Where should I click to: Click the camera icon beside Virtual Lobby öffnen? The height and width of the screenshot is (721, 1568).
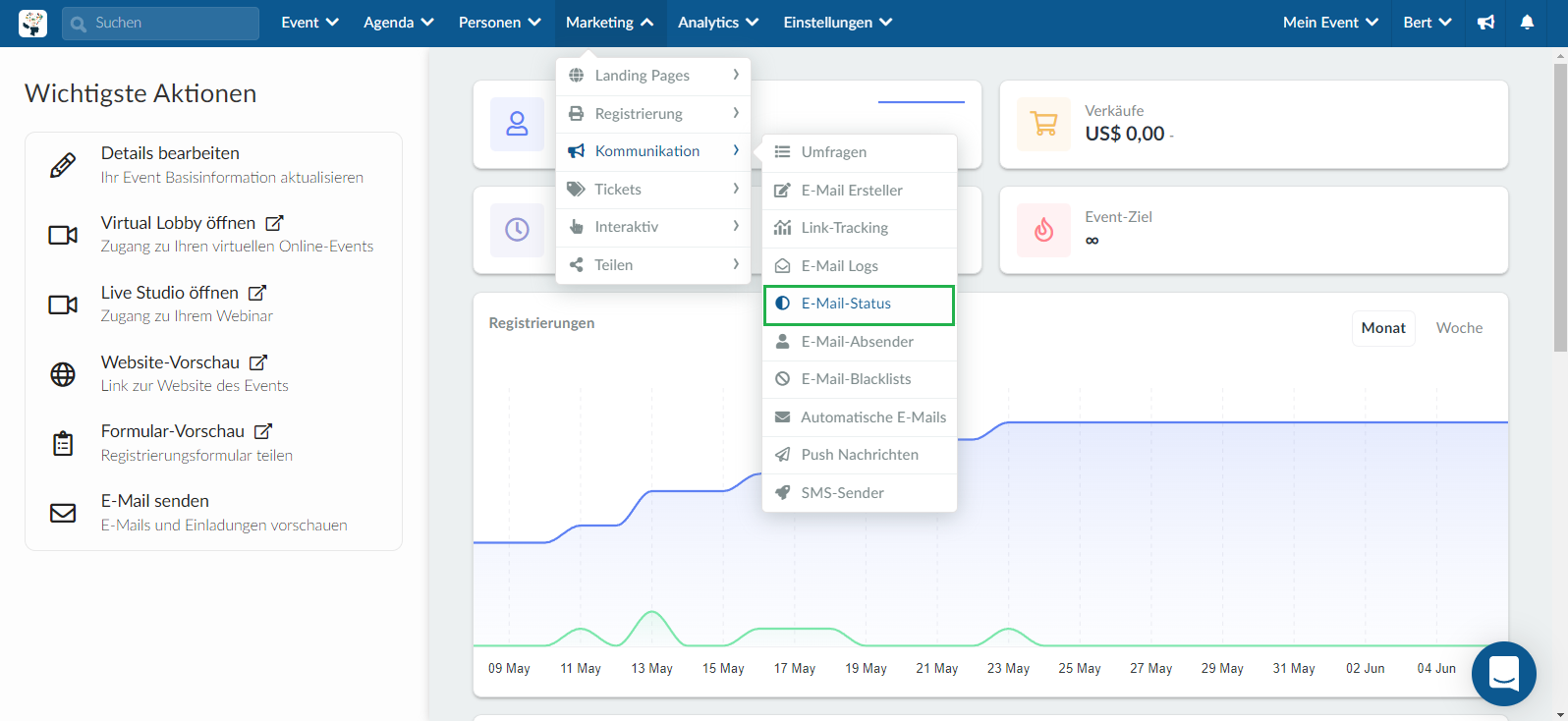coord(63,235)
